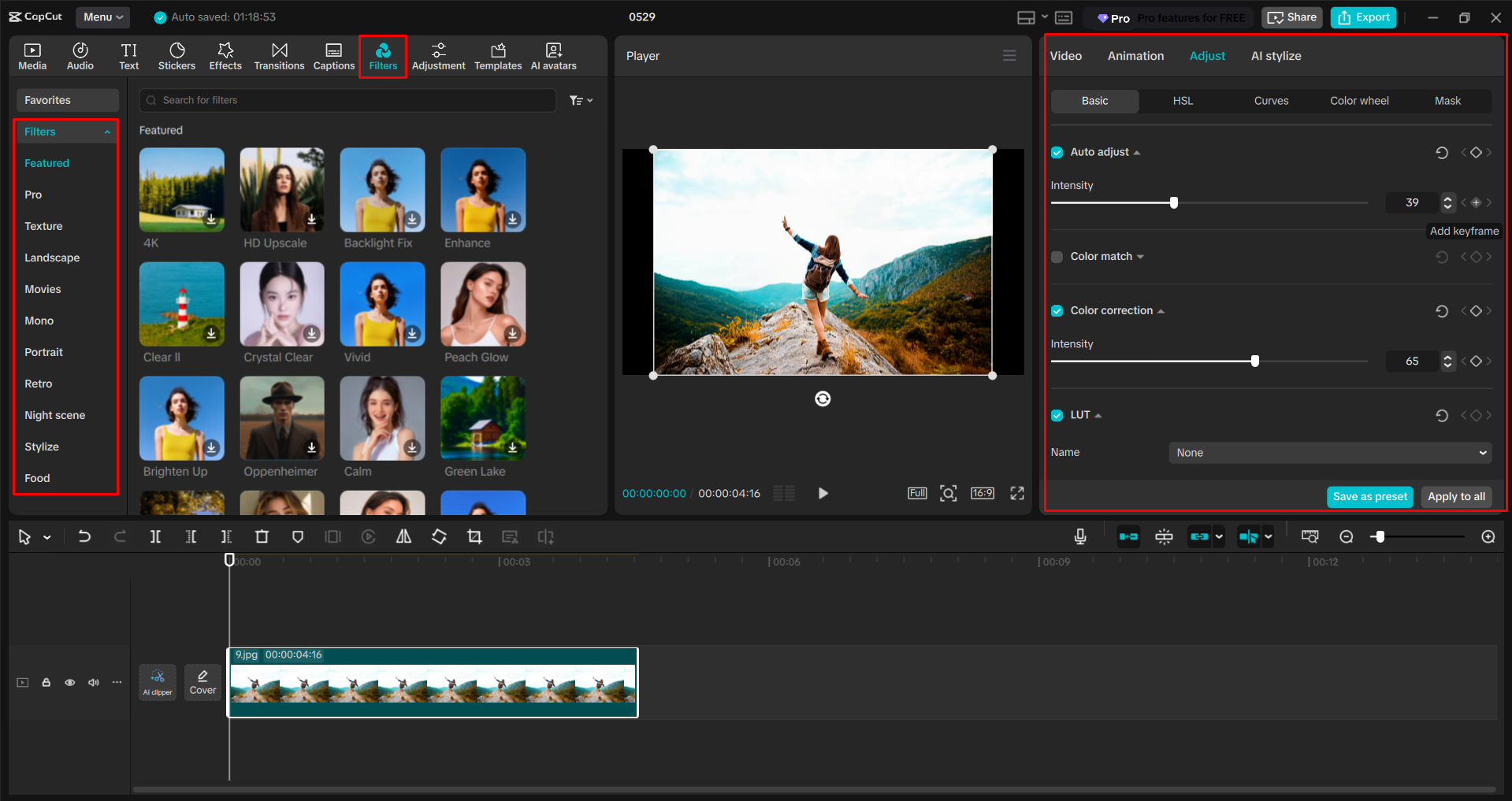Undo the last edit
Image resolution: width=1512 pixels, height=801 pixels.
tap(84, 536)
